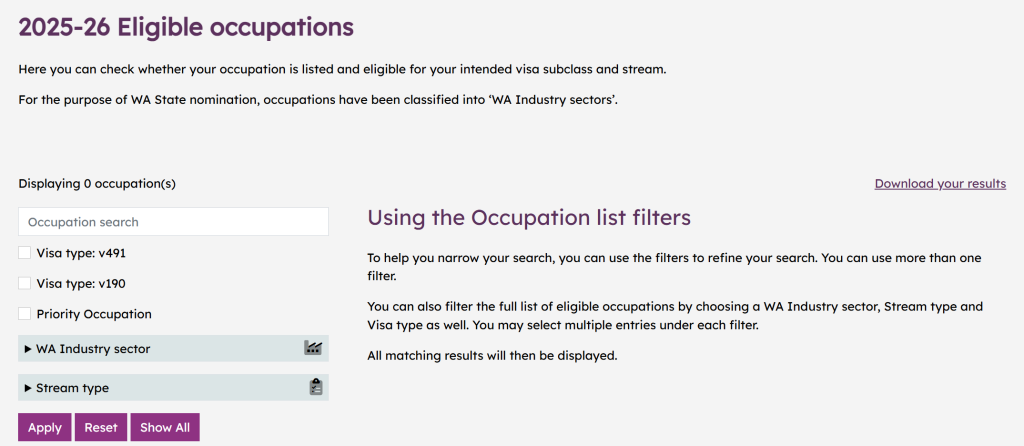The height and width of the screenshot is (446, 1024).
Task: Click the 'Using the Occupation list filters' heading
Action: pos(529,217)
